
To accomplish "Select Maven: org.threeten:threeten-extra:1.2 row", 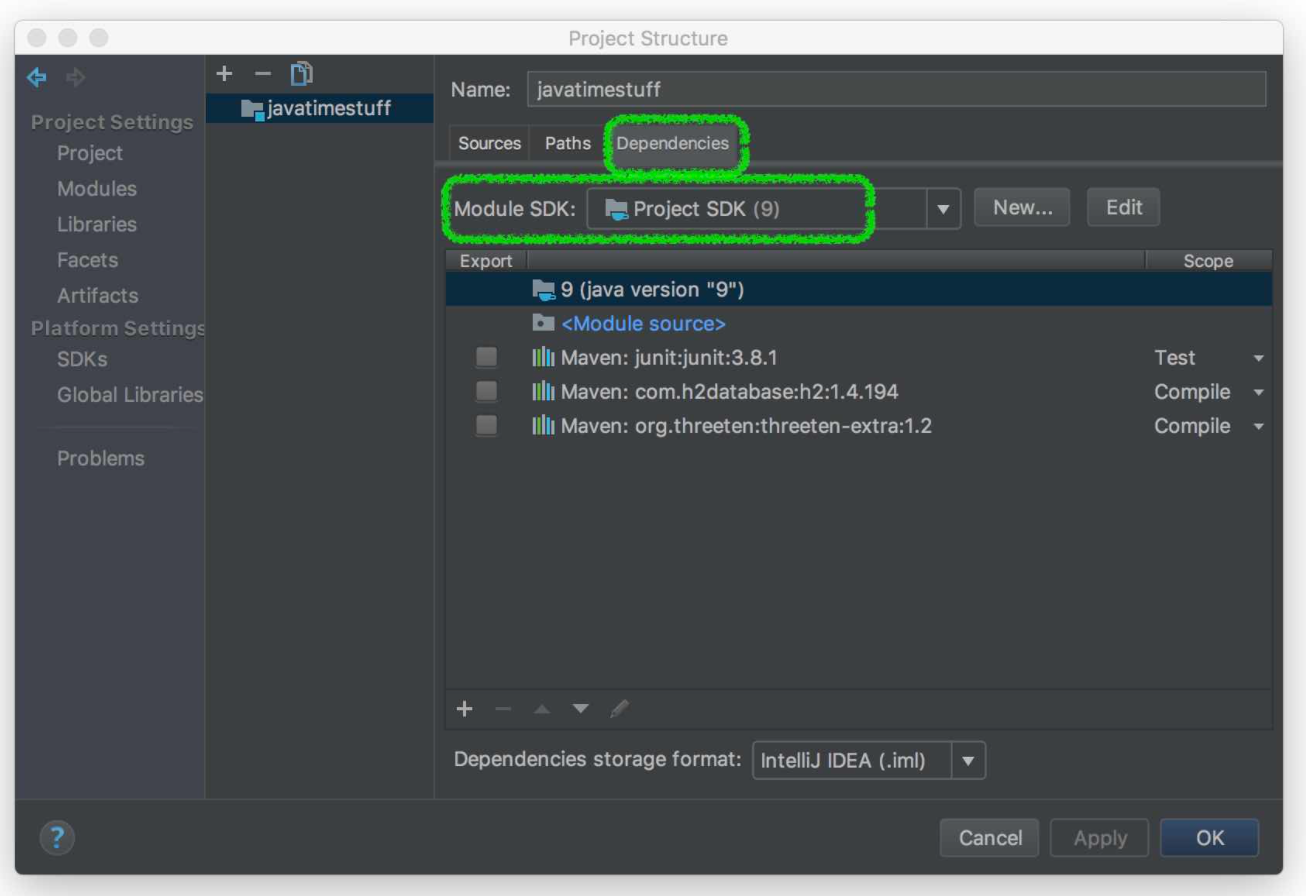I will click(859, 426).
